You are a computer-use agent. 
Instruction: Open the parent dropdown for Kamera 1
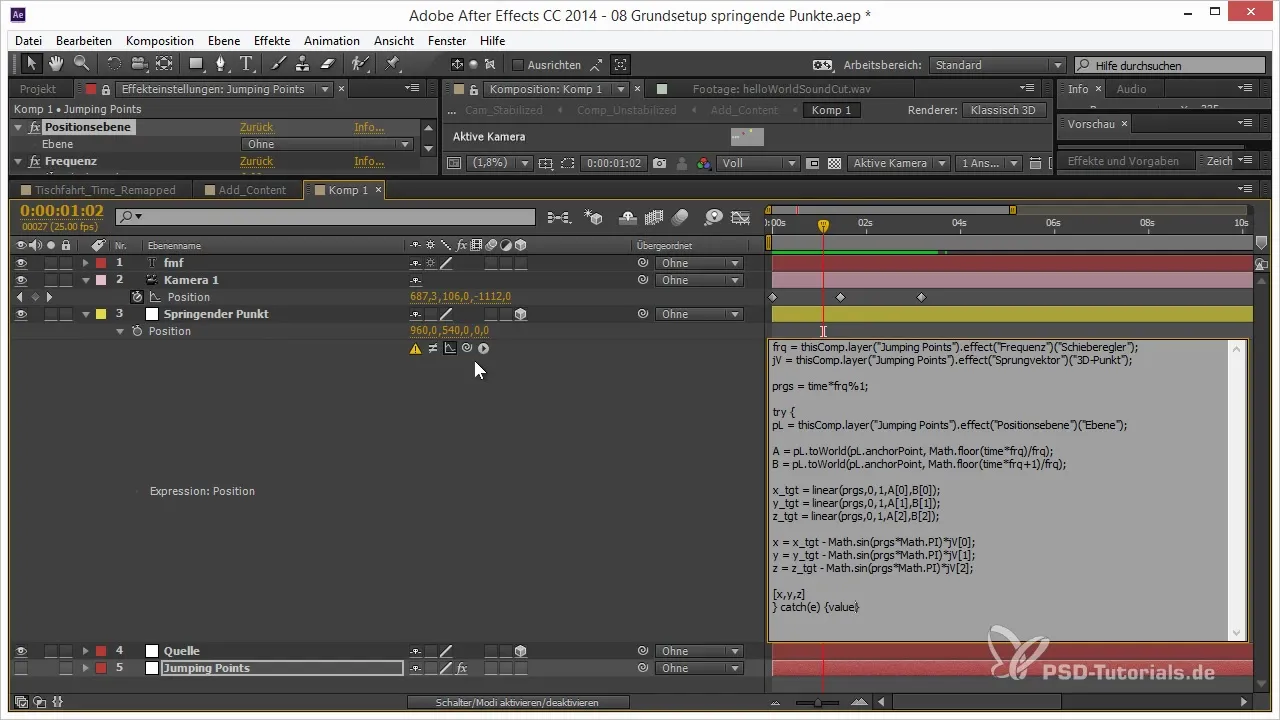(x=699, y=280)
